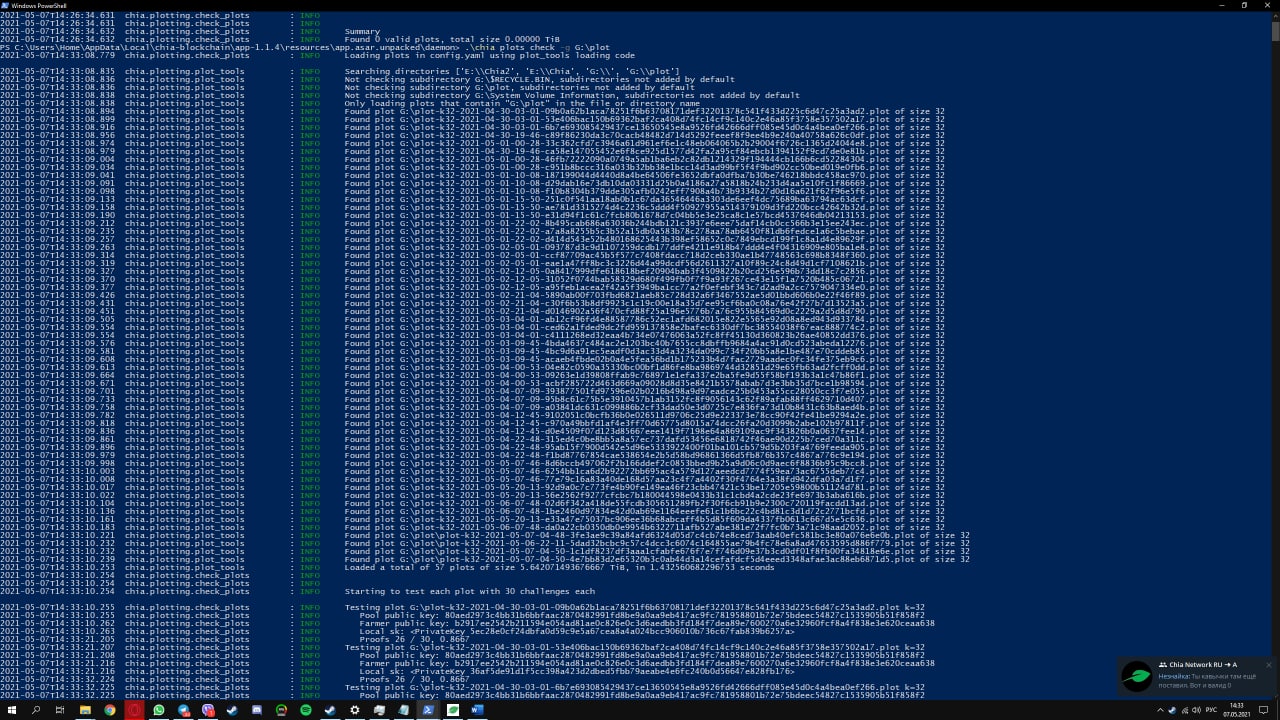Dismiss the Chia Network RU notification
This screenshot has width=1280, height=720.
(x=1269, y=665)
